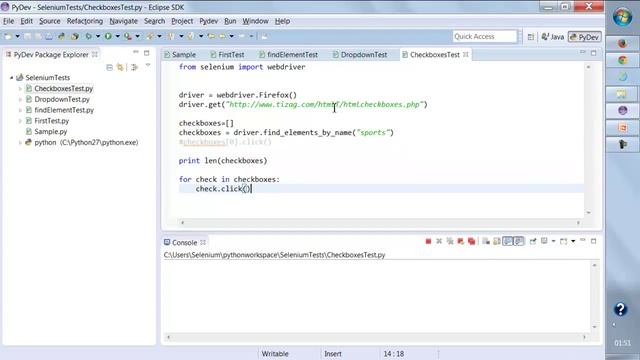Open the Window menu
640x360 pixels.
coord(256,21)
